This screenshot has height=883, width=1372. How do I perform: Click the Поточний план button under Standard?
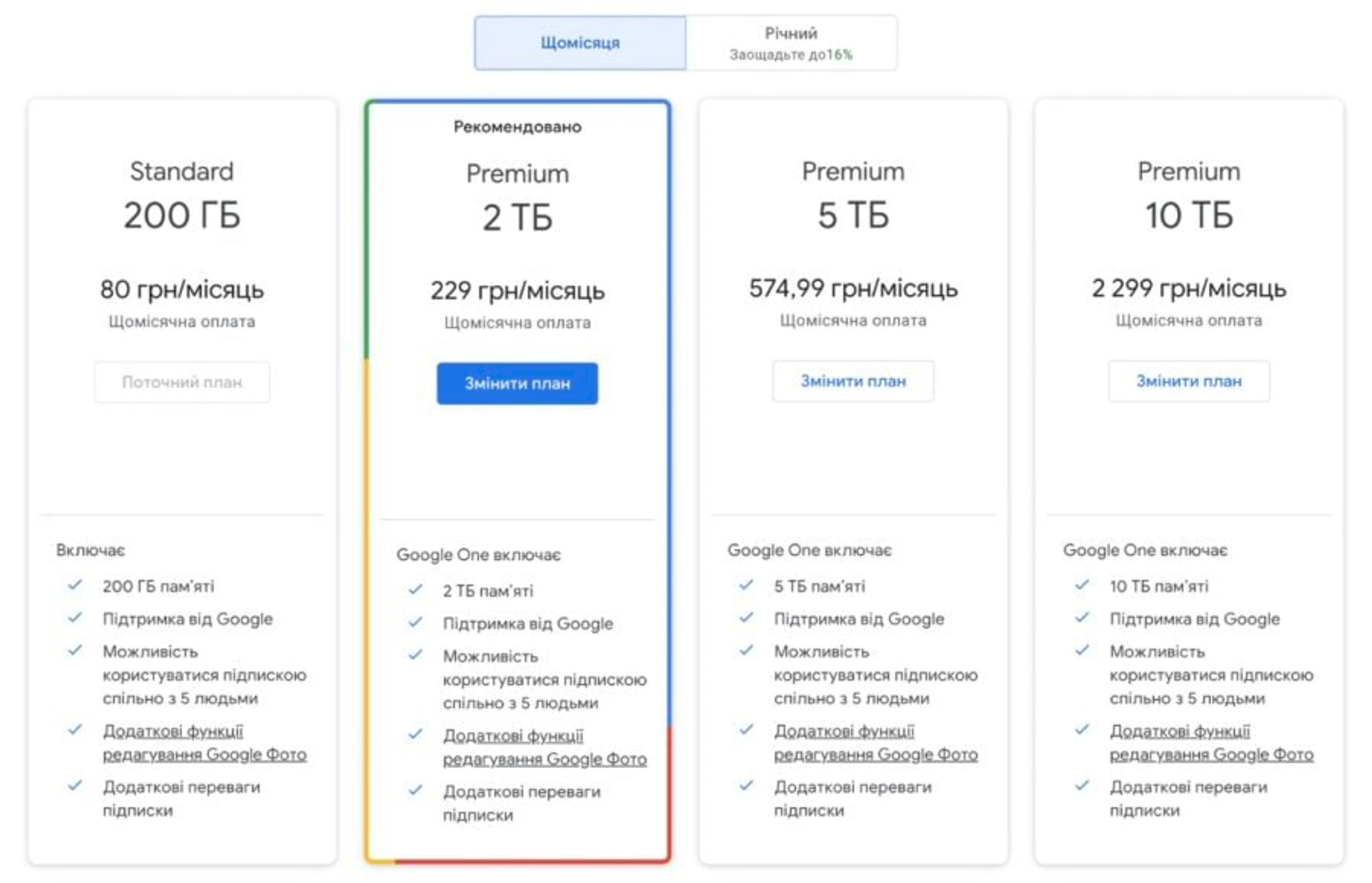(x=182, y=382)
